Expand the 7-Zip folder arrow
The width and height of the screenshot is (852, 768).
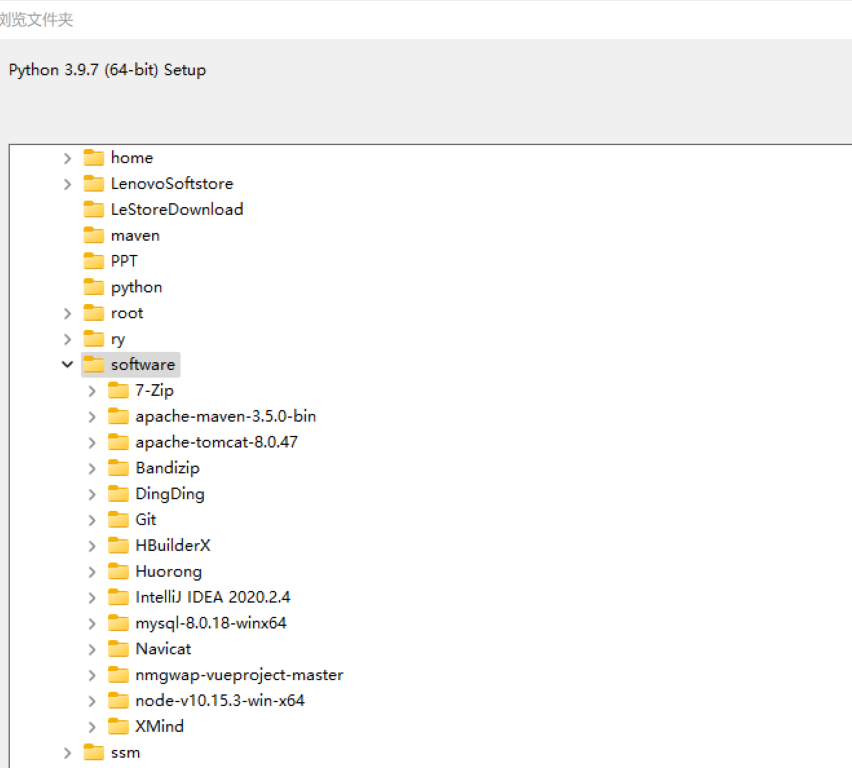[92, 391]
